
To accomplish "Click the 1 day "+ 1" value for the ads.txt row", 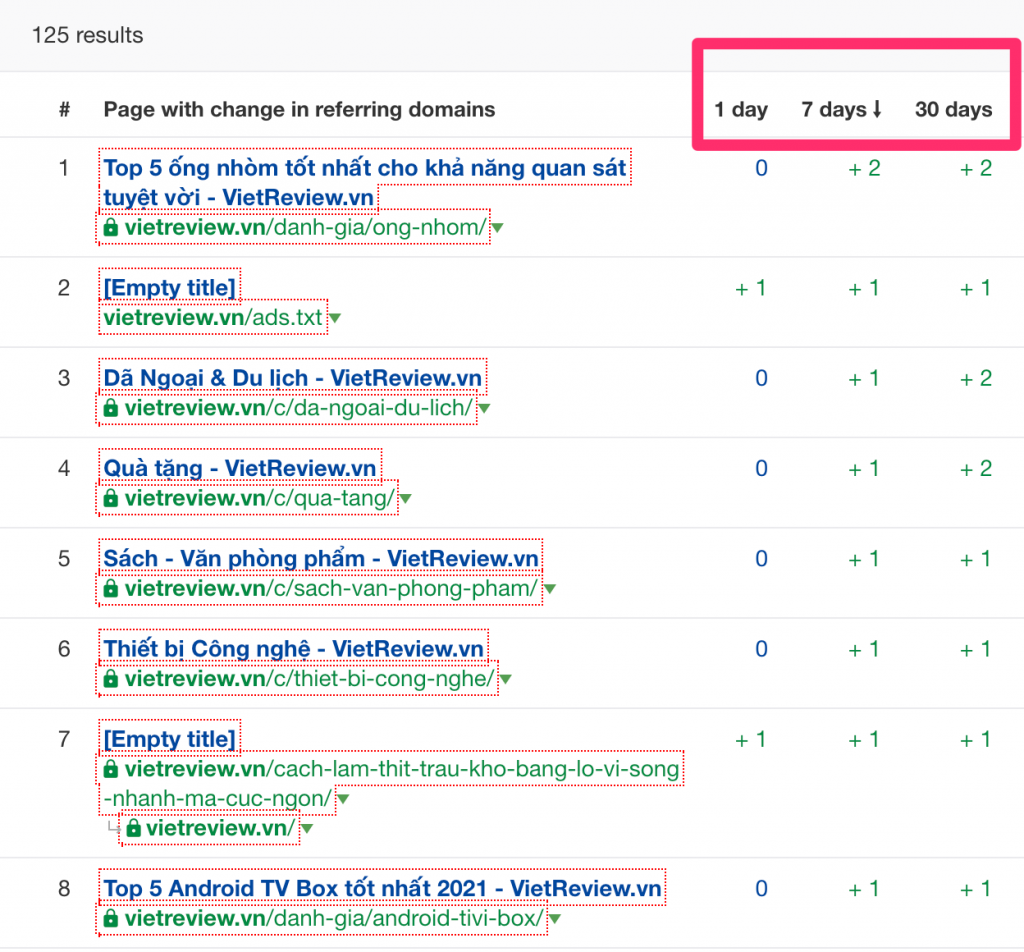I will click(750, 288).
